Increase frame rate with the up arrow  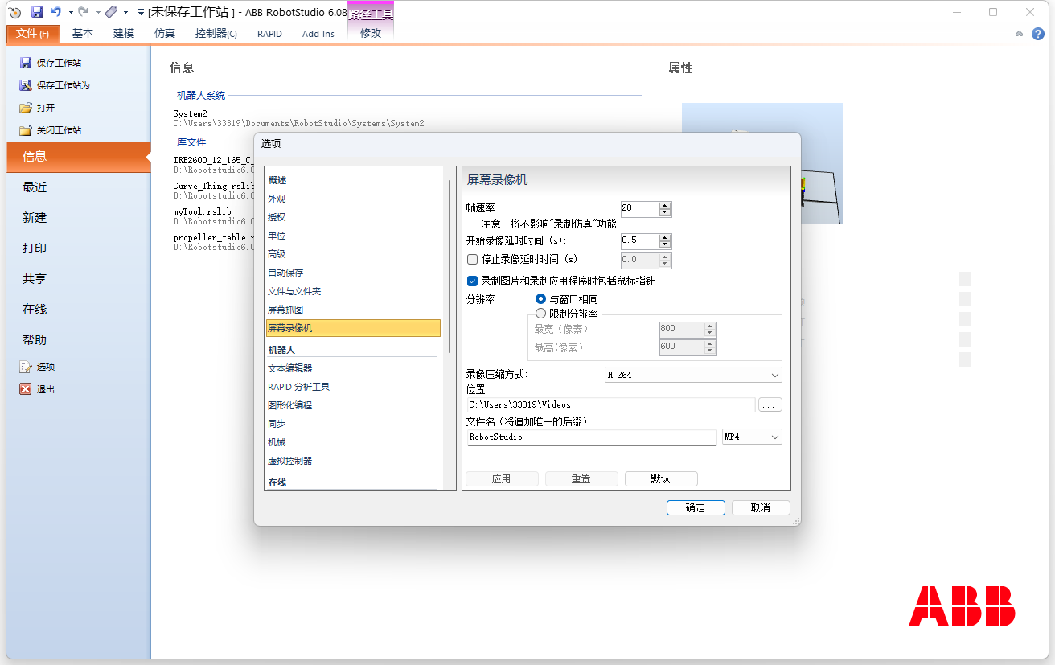coord(665,205)
